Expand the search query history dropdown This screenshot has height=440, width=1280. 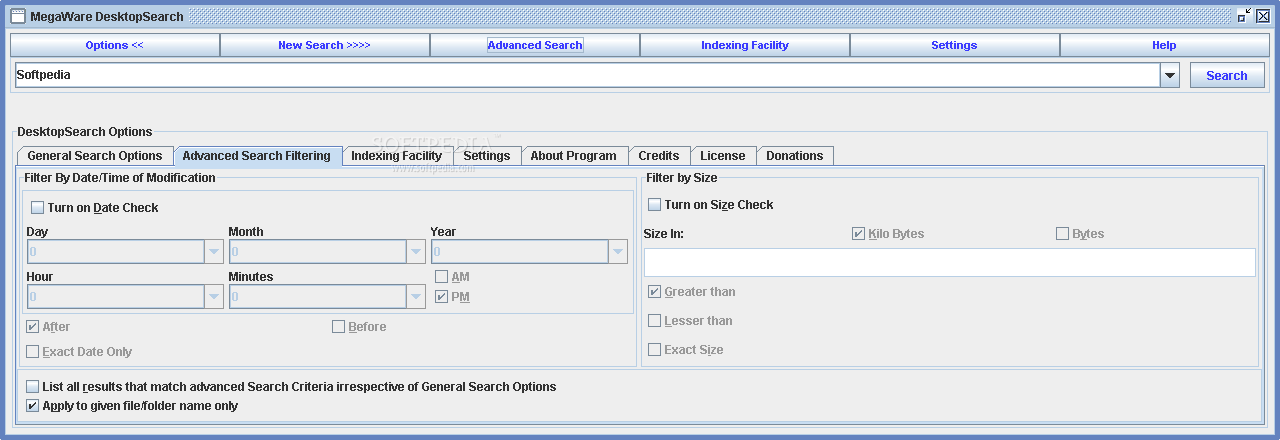click(1170, 75)
